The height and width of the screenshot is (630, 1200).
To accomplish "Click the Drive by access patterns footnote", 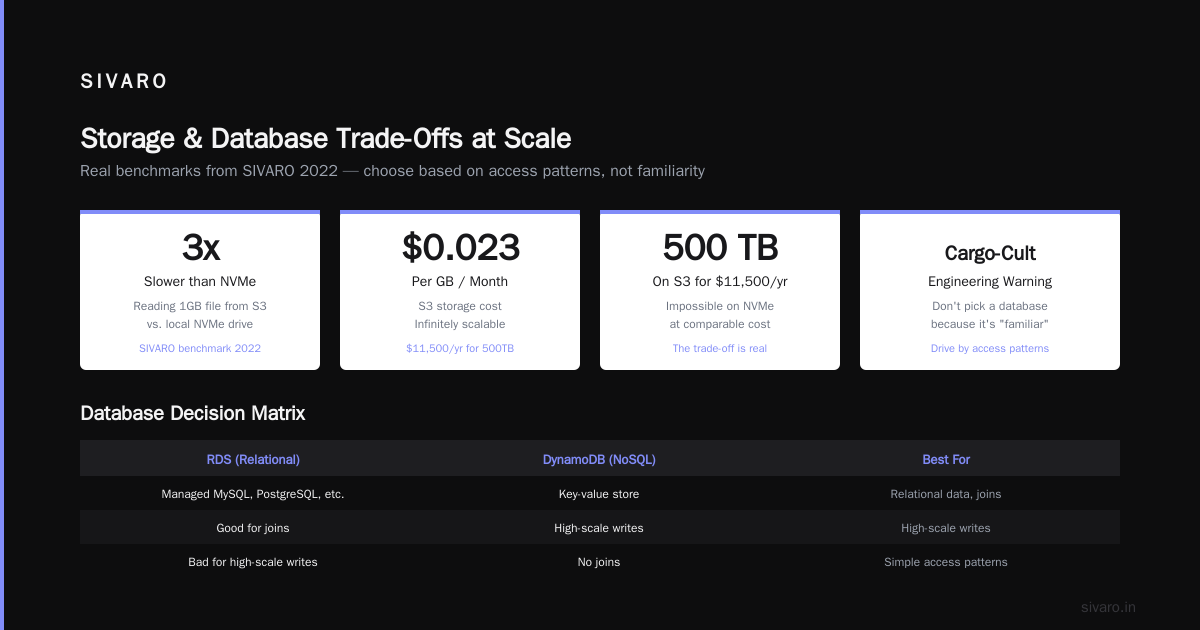I will (x=990, y=348).
